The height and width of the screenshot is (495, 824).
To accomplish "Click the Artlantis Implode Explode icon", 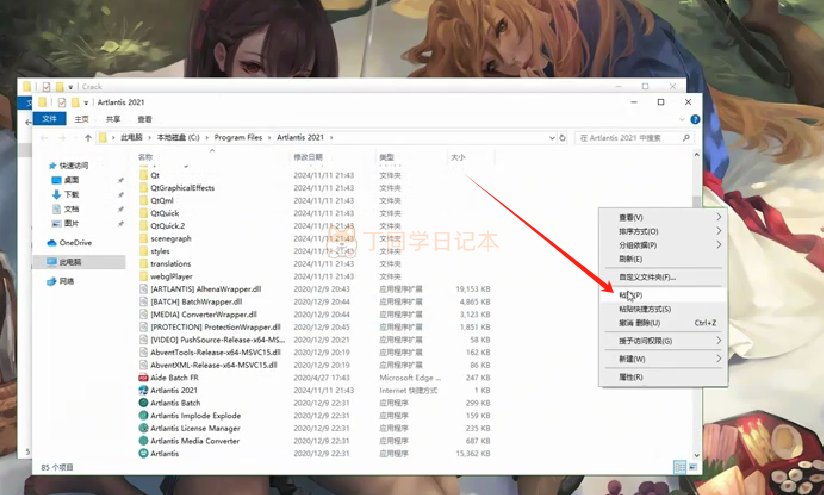I will tap(144, 415).
